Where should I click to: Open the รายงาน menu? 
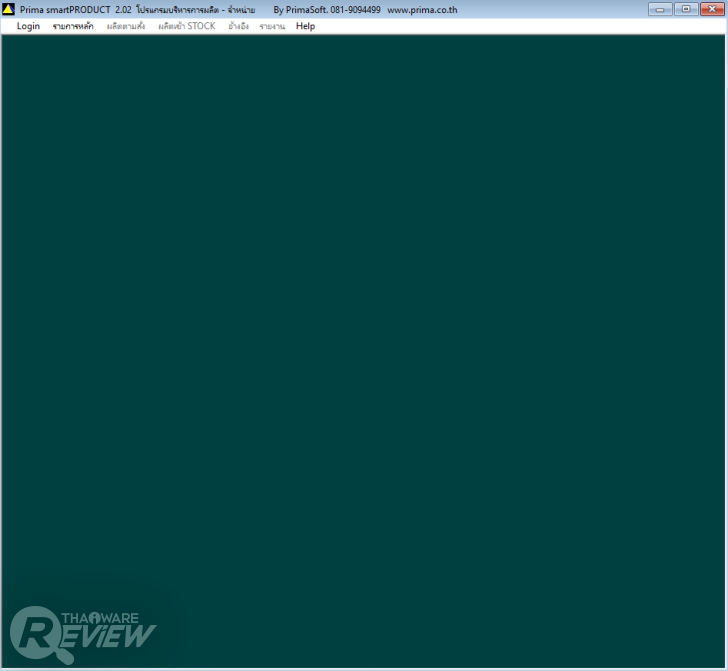pyautogui.click(x=272, y=26)
